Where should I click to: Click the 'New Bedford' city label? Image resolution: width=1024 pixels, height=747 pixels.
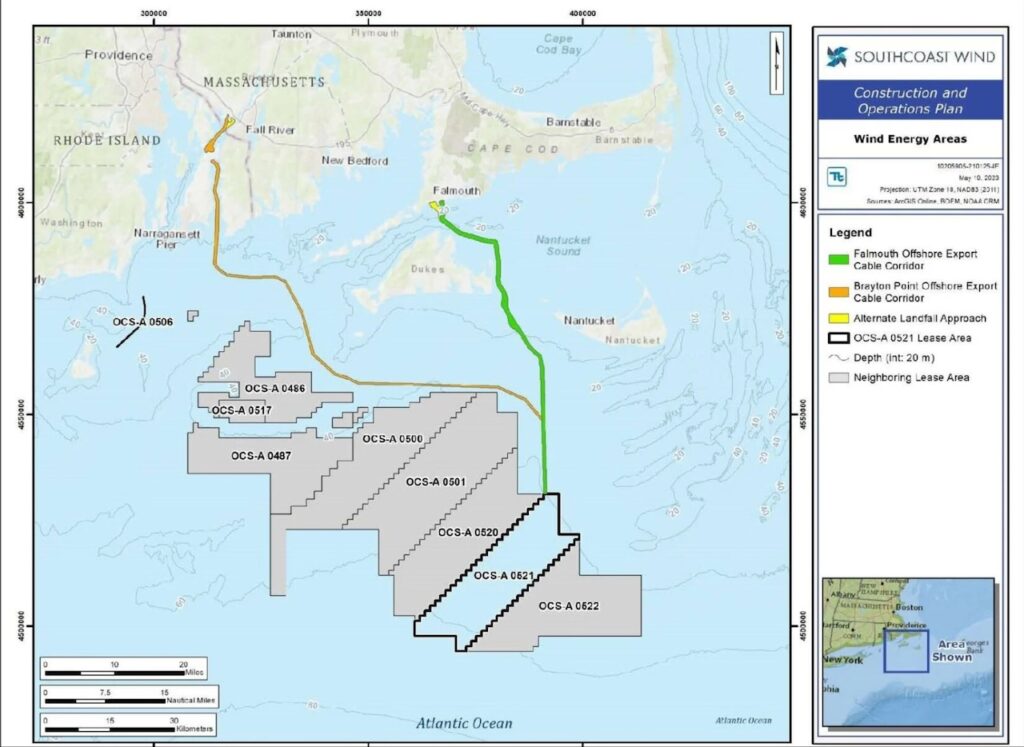click(355, 161)
